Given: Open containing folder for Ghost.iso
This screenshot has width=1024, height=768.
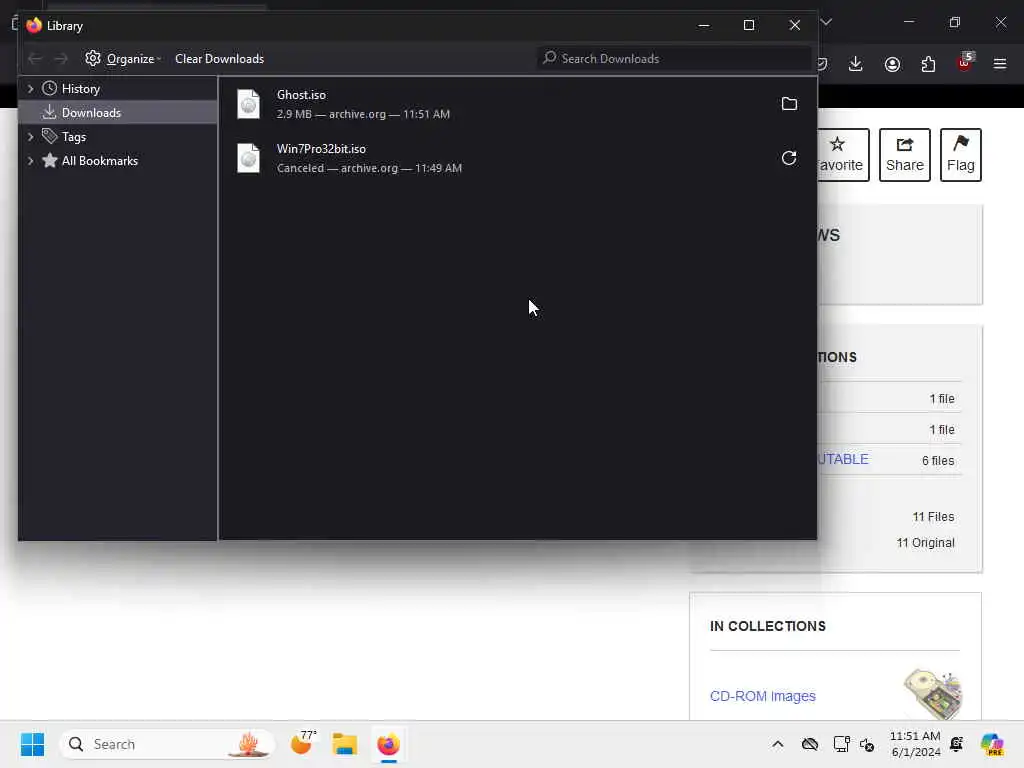Looking at the screenshot, I should point(789,104).
